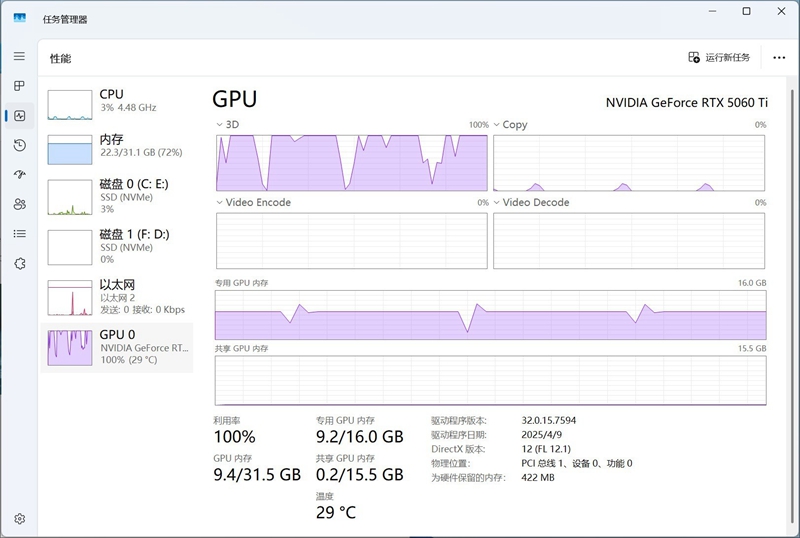Open the Video Decode graph dropdown

point(497,203)
